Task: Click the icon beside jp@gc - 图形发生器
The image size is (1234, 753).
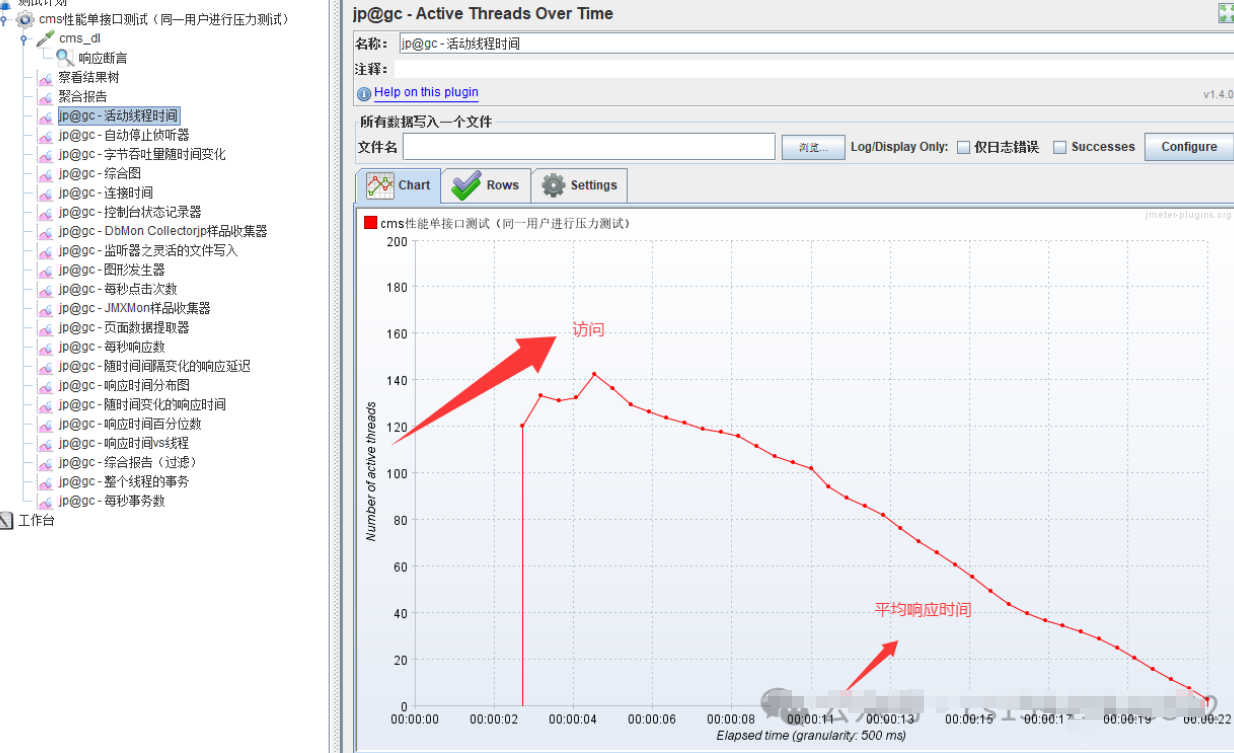Action: (x=45, y=270)
